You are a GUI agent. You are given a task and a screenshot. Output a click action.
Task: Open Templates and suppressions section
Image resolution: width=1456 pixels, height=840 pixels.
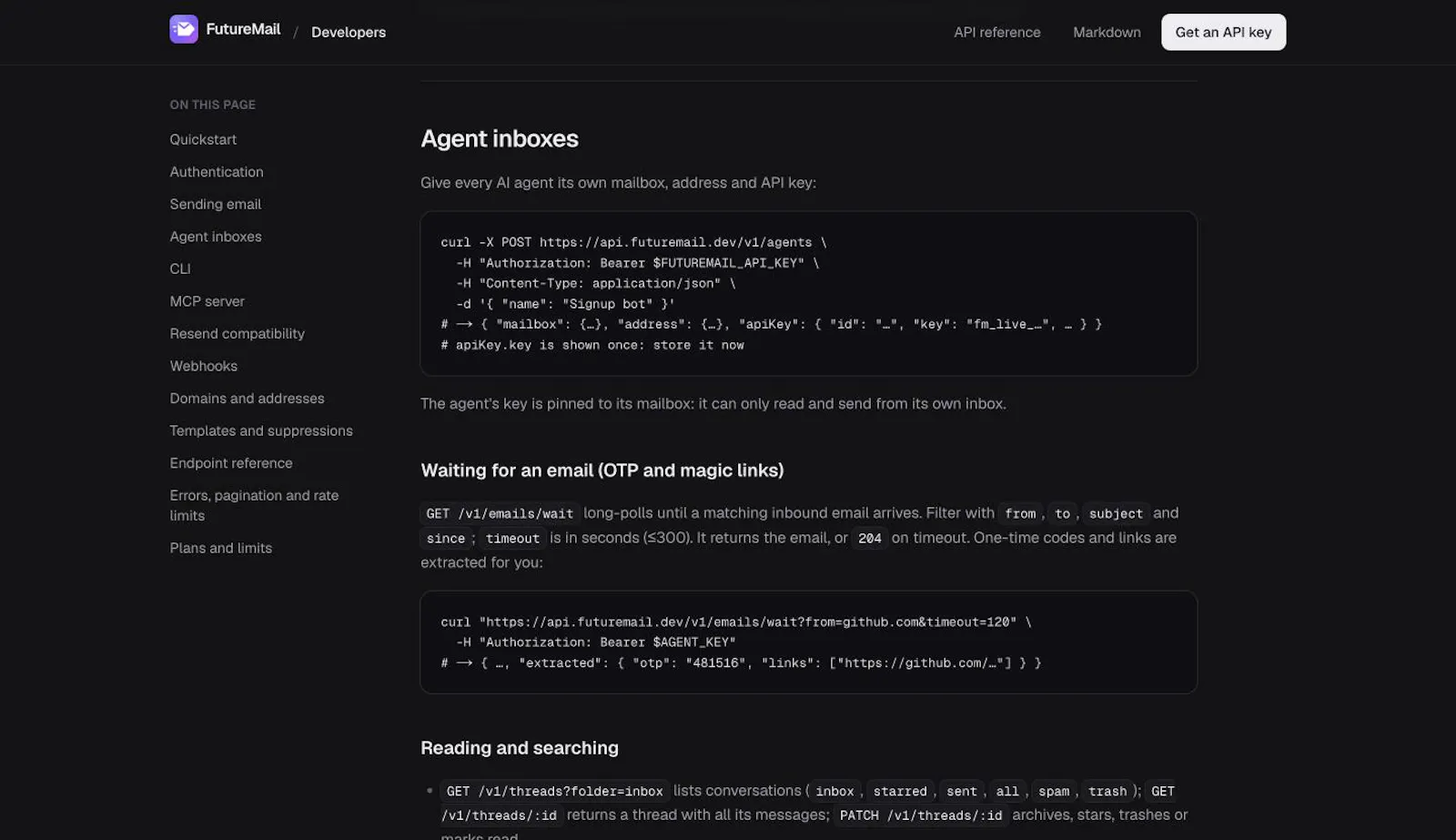[261, 430]
